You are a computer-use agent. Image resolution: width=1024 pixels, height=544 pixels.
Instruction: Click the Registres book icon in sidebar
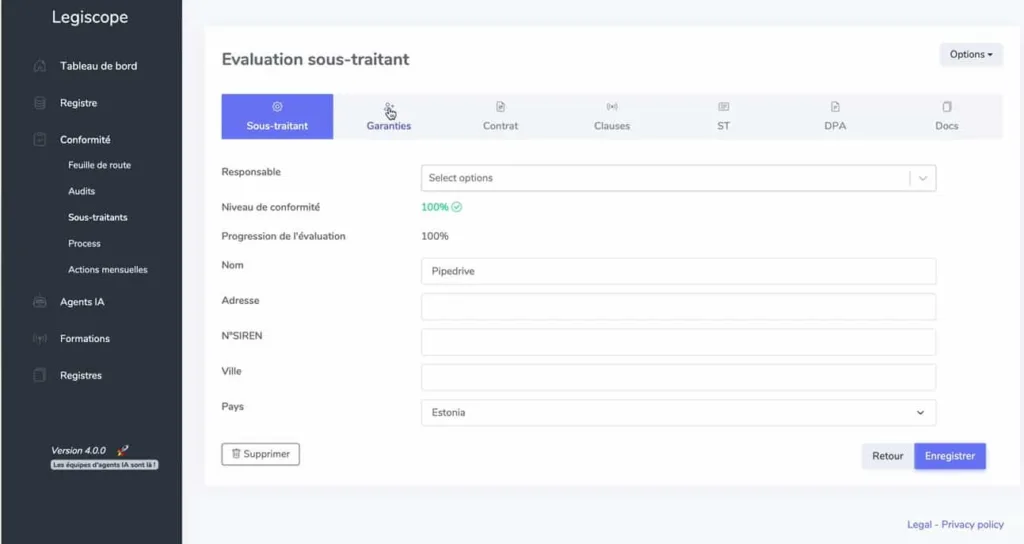40,376
